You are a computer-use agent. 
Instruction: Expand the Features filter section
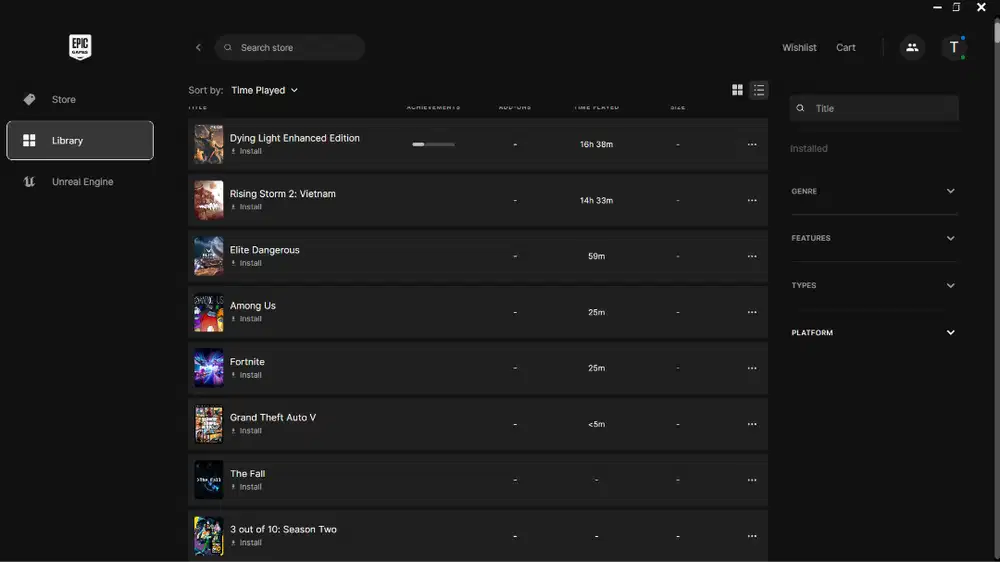point(873,238)
